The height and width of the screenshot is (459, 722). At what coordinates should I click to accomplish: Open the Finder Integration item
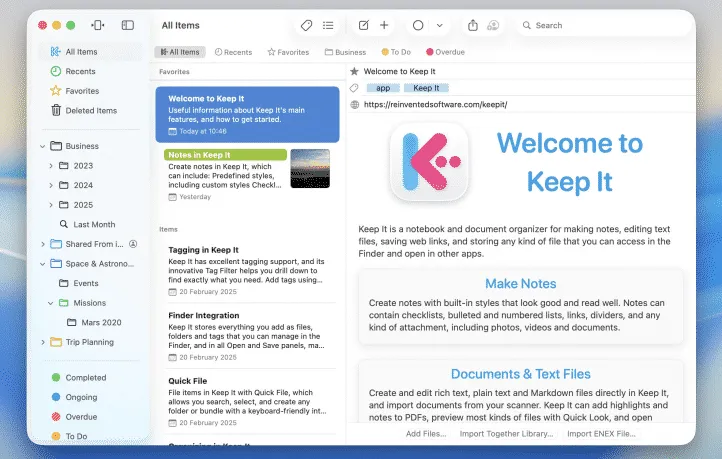[x=249, y=336]
